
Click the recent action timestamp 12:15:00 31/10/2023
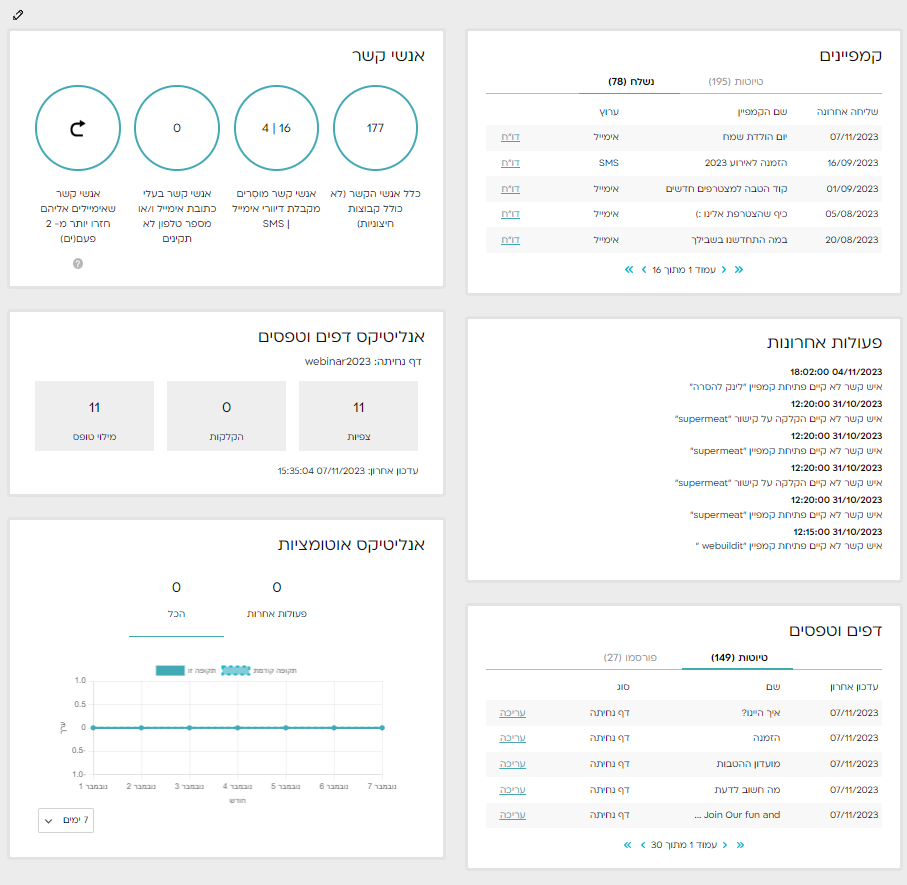(x=838, y=532)
